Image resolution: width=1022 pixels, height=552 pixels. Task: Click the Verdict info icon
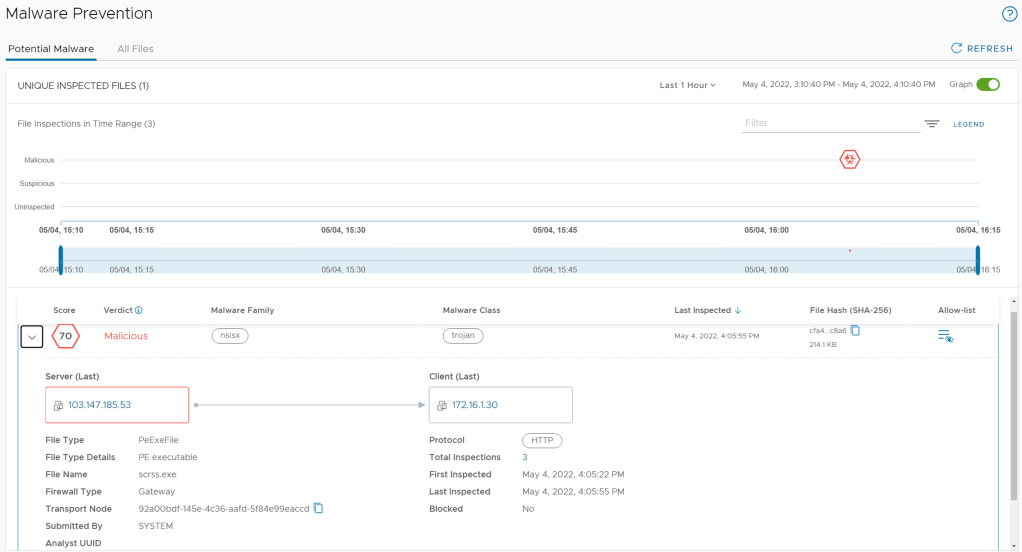pos(138,310)
